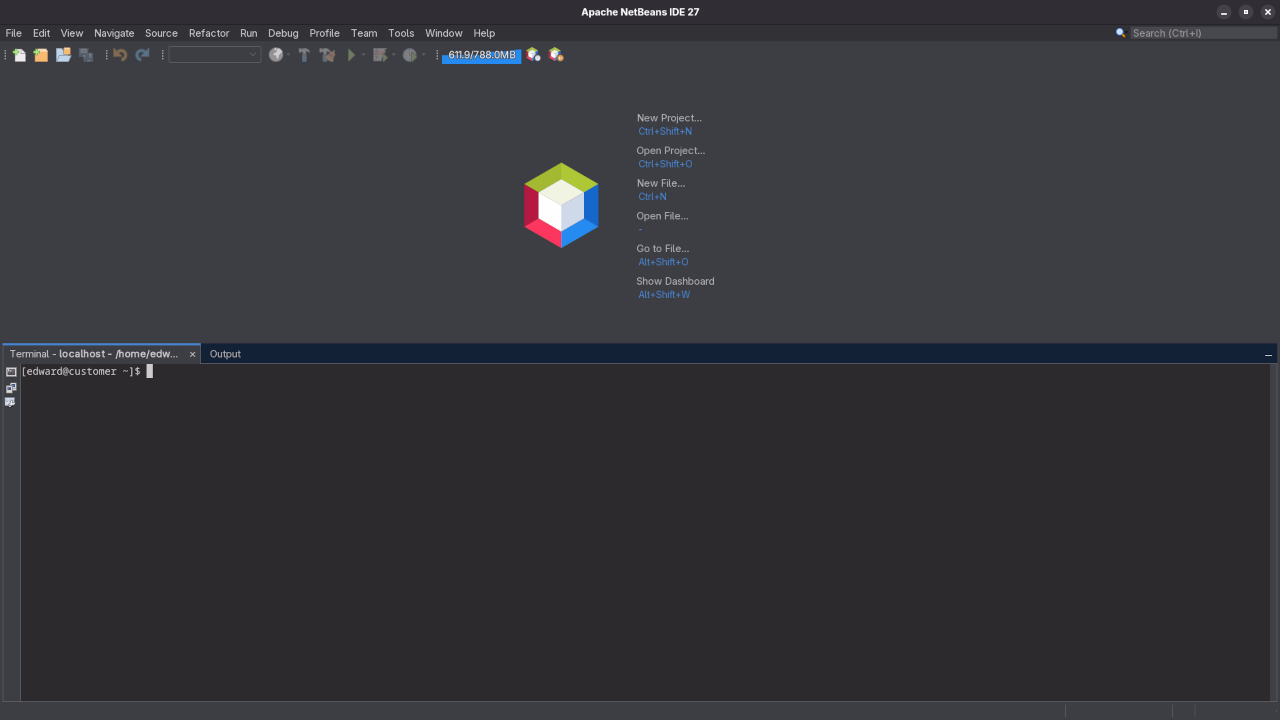
Task: Start debugging with the Debug toolbar icon
Action: [380, 55]
